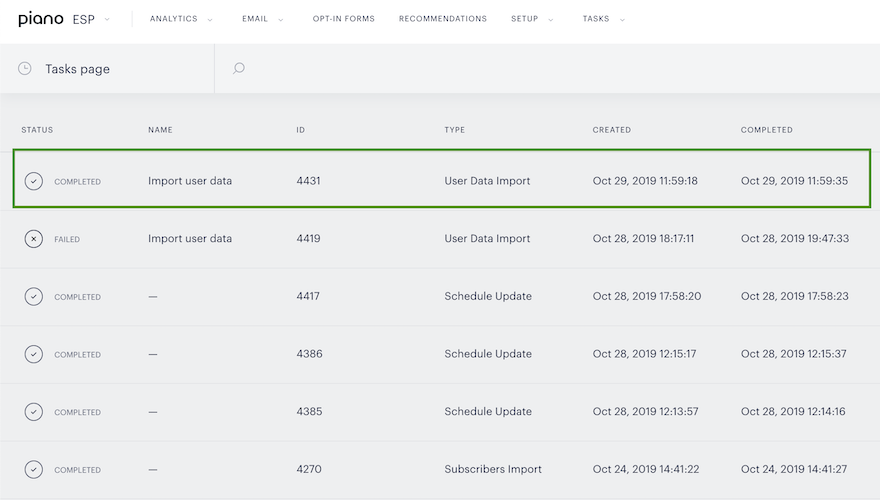Click the Subscribers Import task row

pos(440,470)
